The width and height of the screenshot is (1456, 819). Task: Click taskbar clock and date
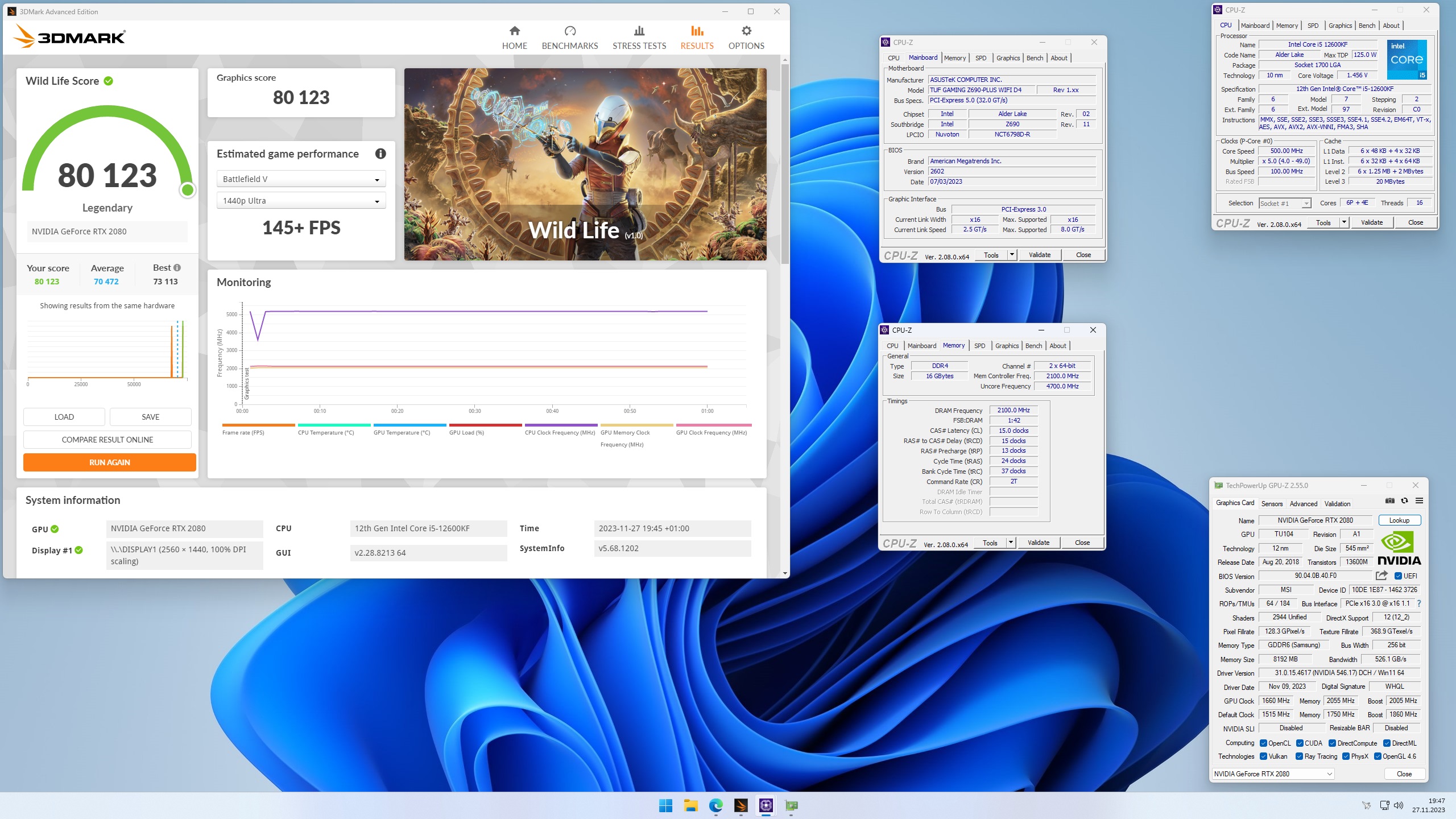click(1428, 805)
